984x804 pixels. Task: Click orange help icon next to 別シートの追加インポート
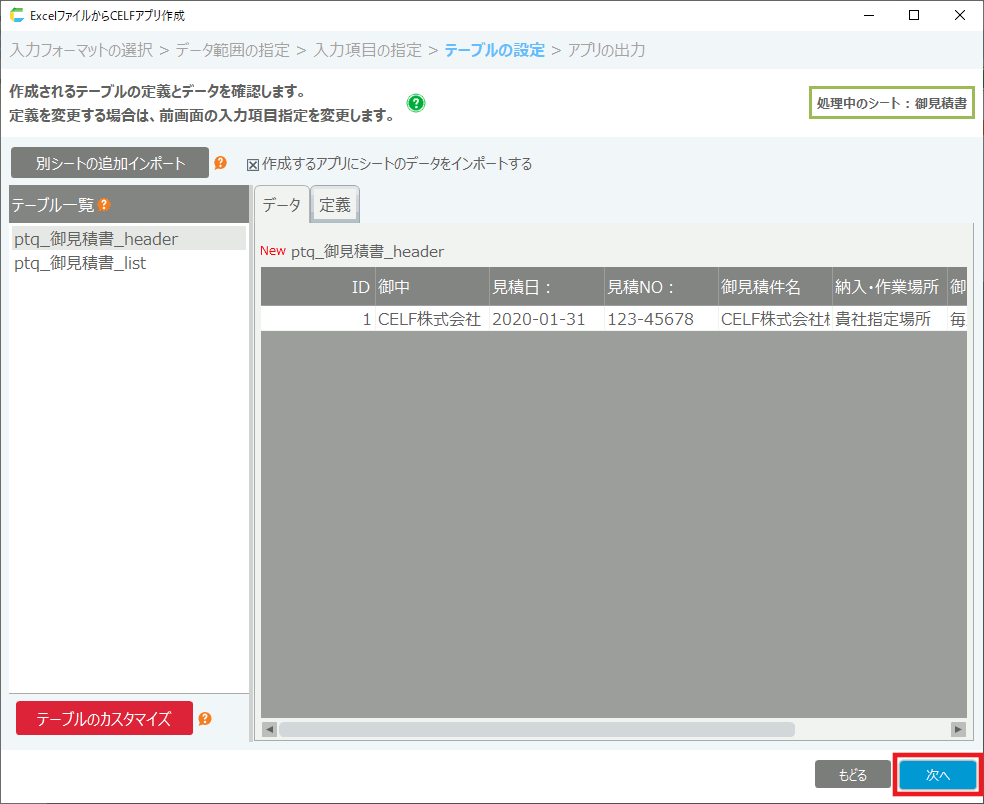click(221, 163)
